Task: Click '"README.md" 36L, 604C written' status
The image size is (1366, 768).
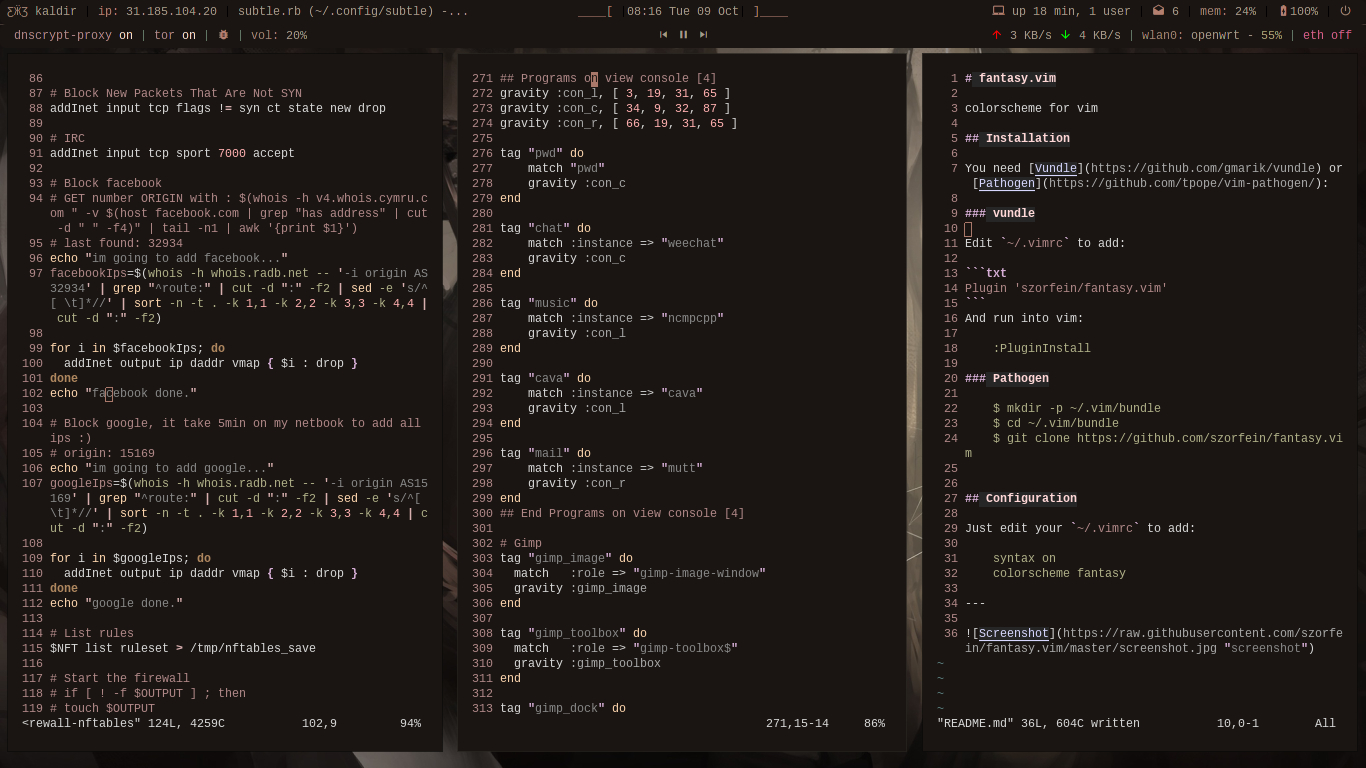Action: [1038, 723]
